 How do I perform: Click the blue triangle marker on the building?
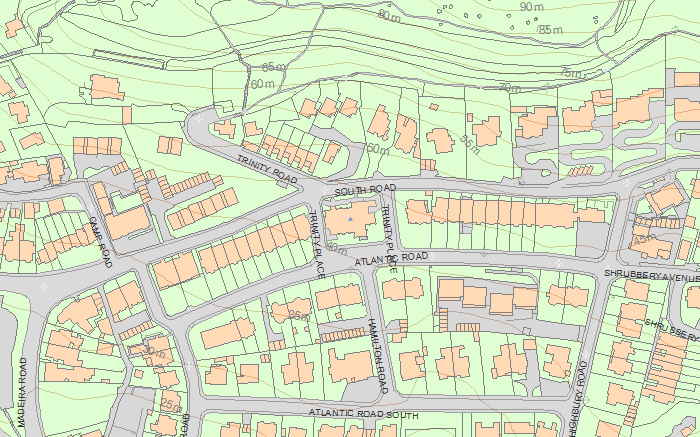[x=351, y=219]
